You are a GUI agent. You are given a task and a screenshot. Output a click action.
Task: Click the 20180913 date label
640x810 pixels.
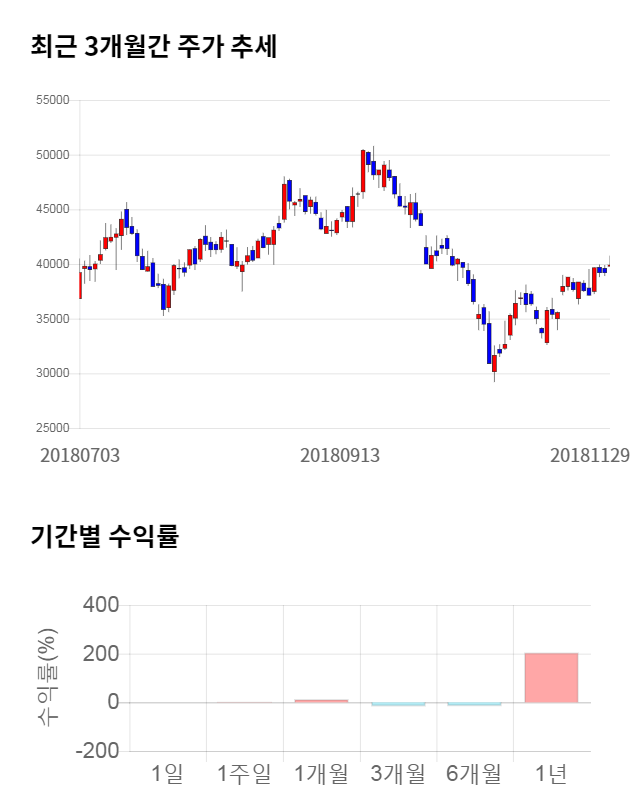(x=340, y=455)
